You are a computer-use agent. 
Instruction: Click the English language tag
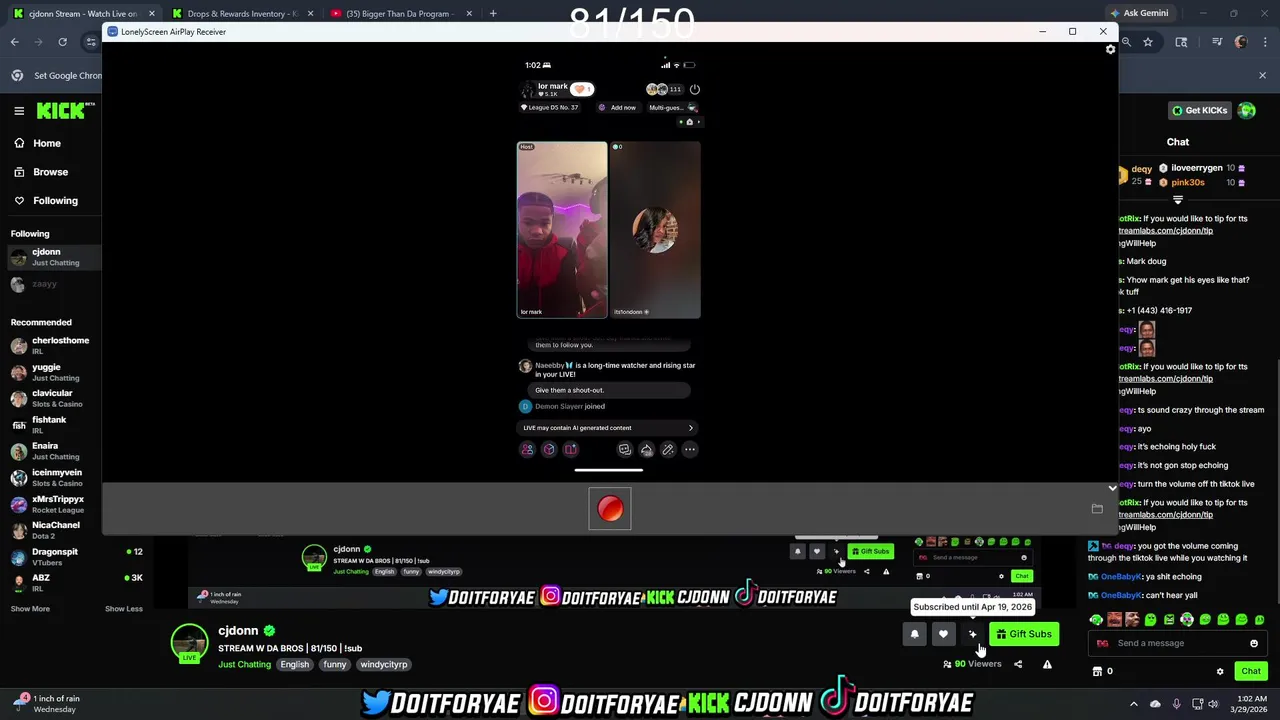pyautogui.click(x=294, y=664)
